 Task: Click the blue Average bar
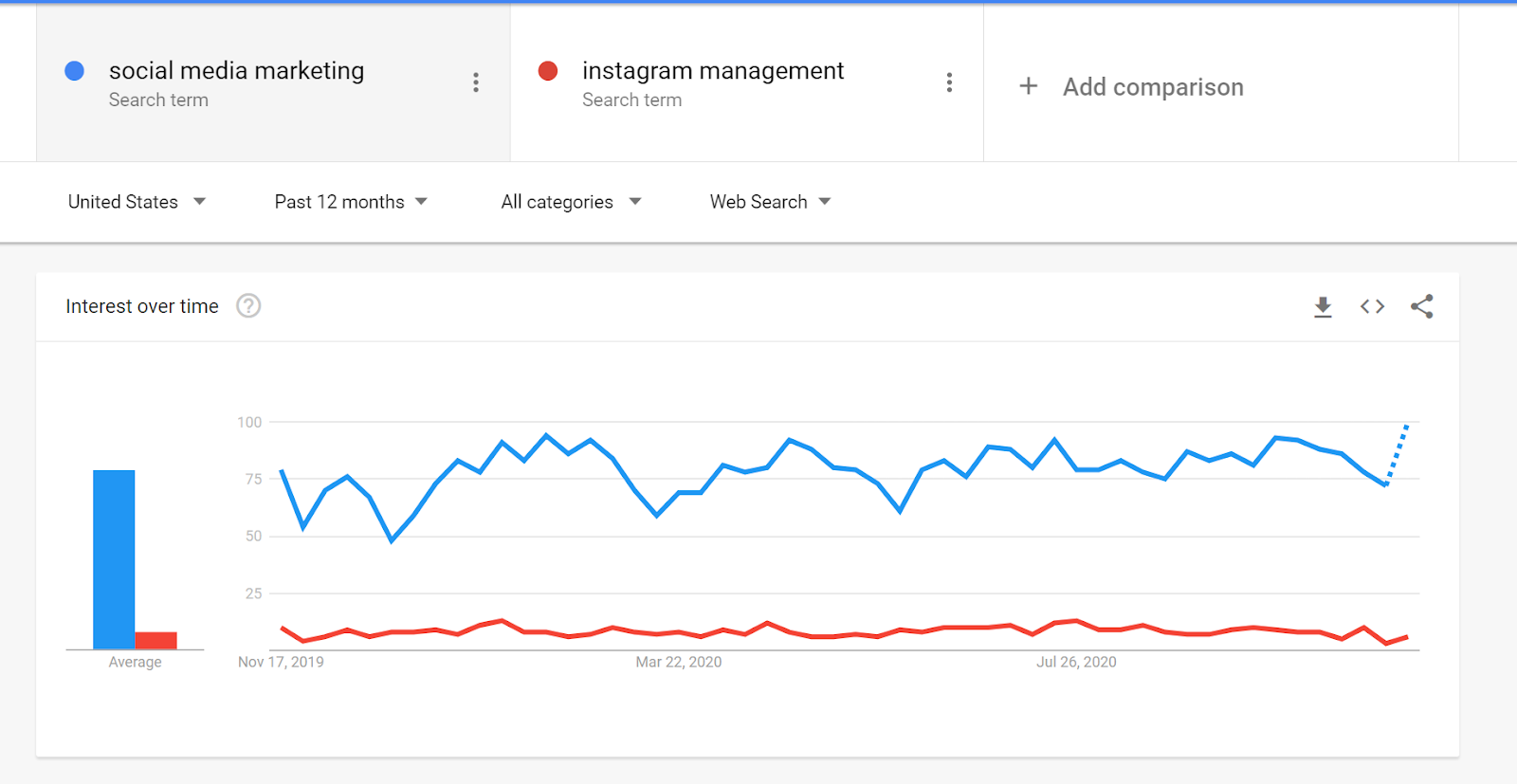coord(114,559)
